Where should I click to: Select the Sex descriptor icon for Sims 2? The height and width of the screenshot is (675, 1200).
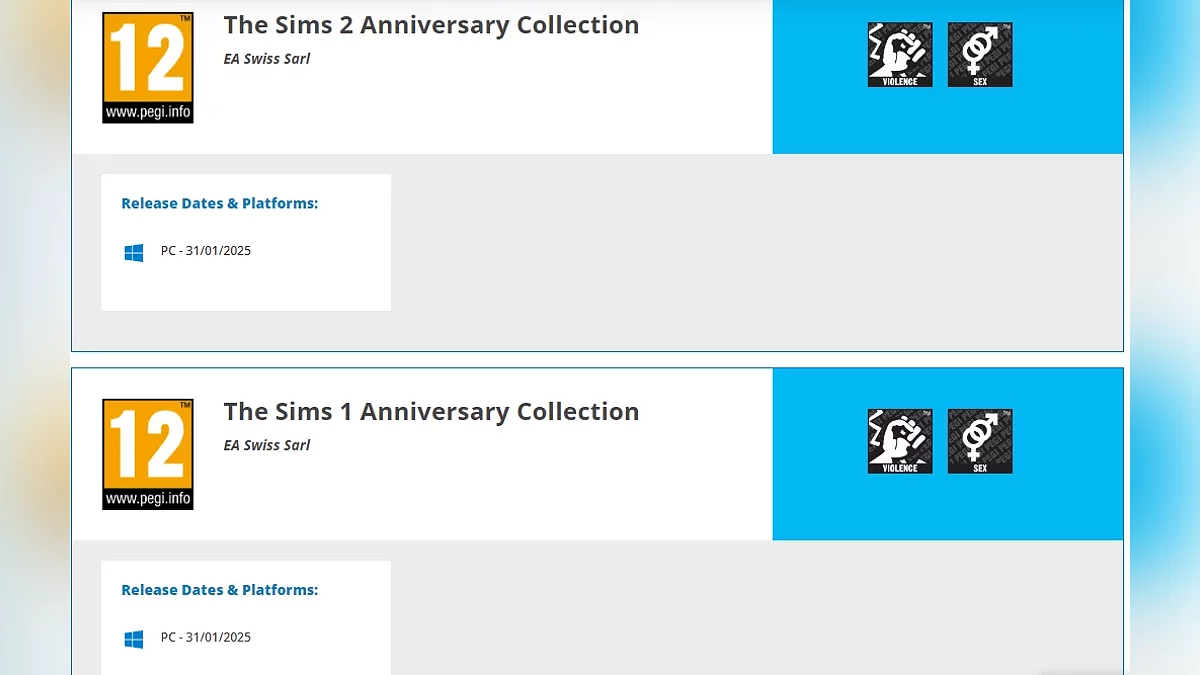click(980, 55)
